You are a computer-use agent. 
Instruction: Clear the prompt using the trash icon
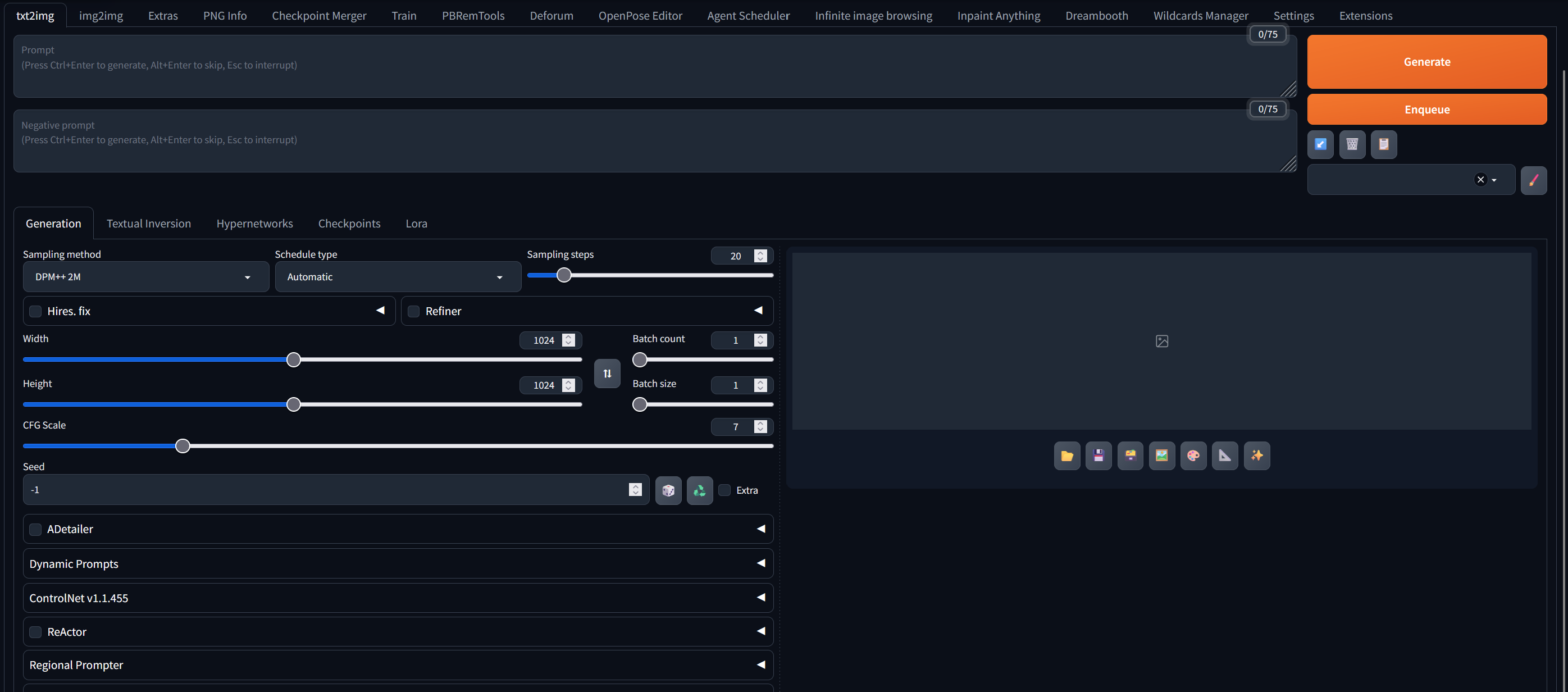1352,144
